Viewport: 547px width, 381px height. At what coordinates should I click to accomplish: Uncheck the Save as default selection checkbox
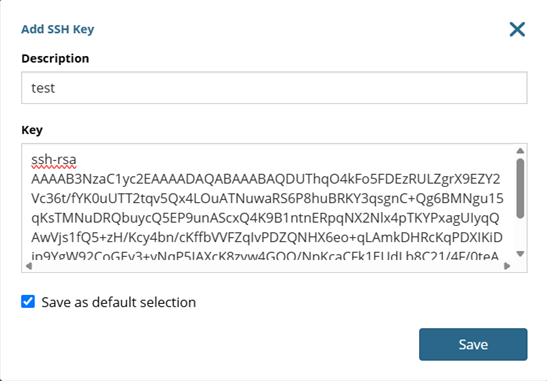coord(28,301)
